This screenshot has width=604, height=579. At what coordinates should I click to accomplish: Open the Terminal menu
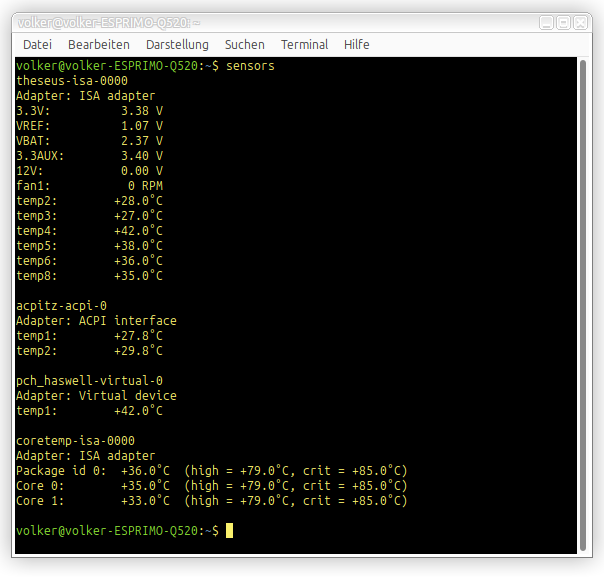point(304,45)
